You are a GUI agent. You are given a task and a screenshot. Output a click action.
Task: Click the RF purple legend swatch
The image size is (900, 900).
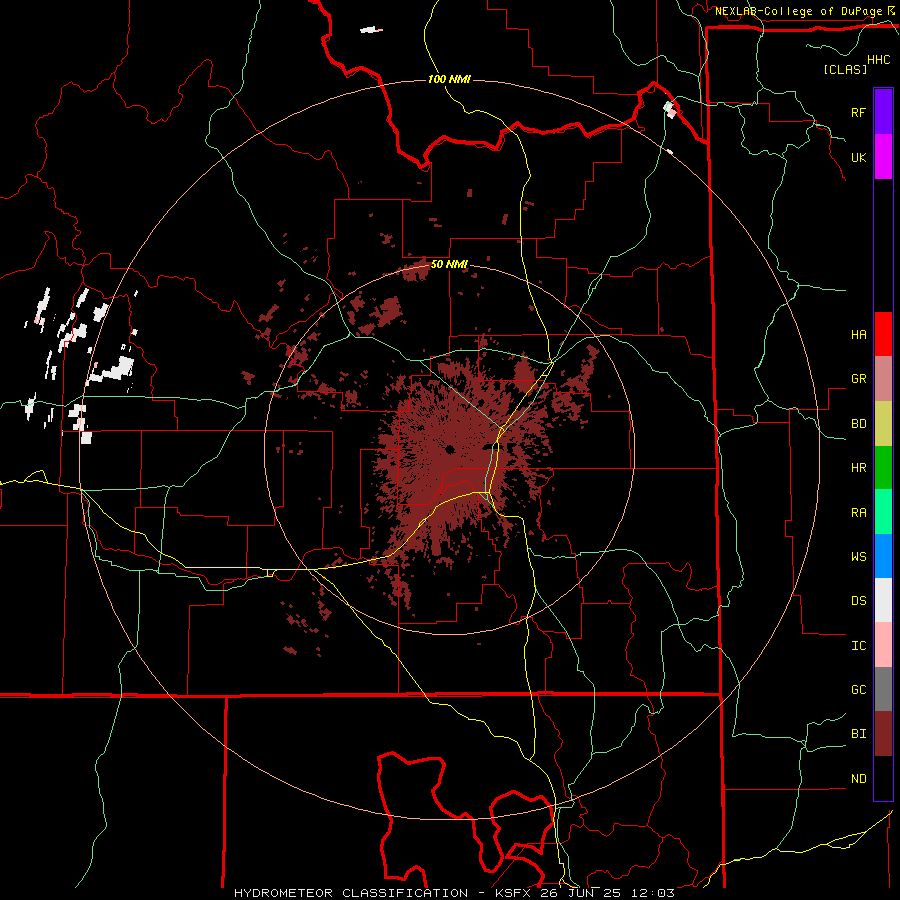[883, 112]
